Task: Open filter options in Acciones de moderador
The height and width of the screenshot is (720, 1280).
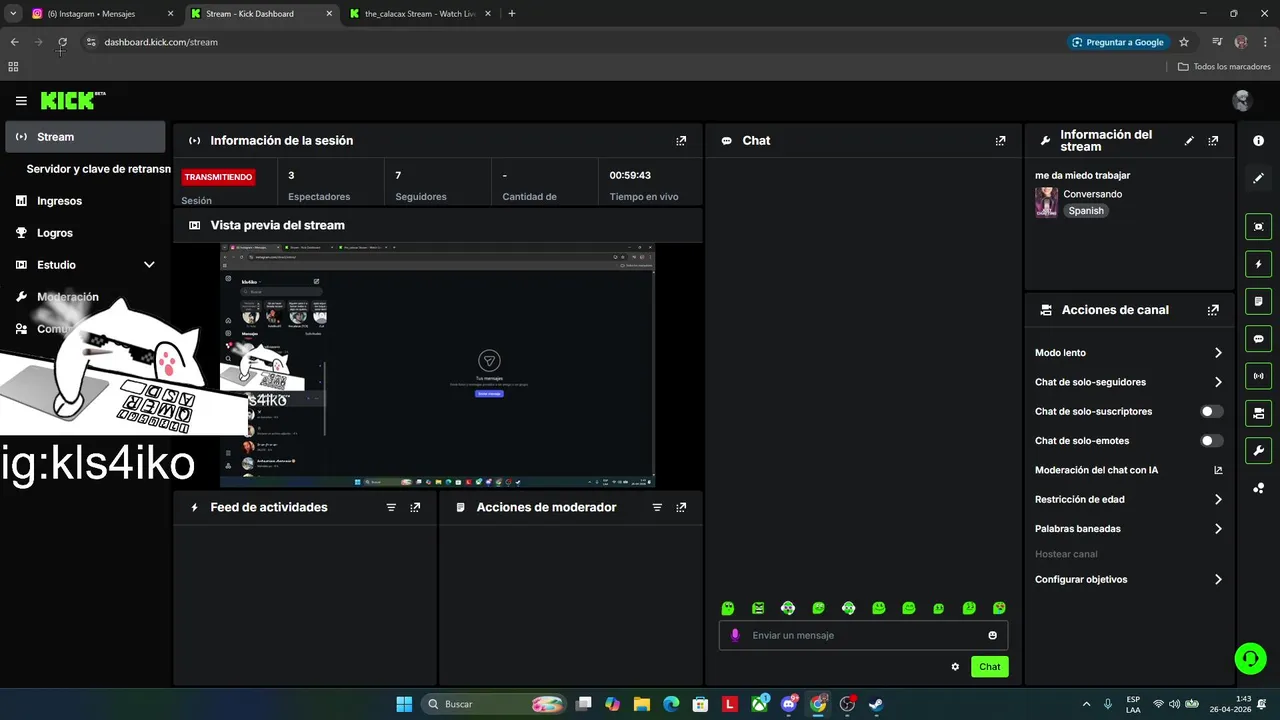Action: (657, 508)
